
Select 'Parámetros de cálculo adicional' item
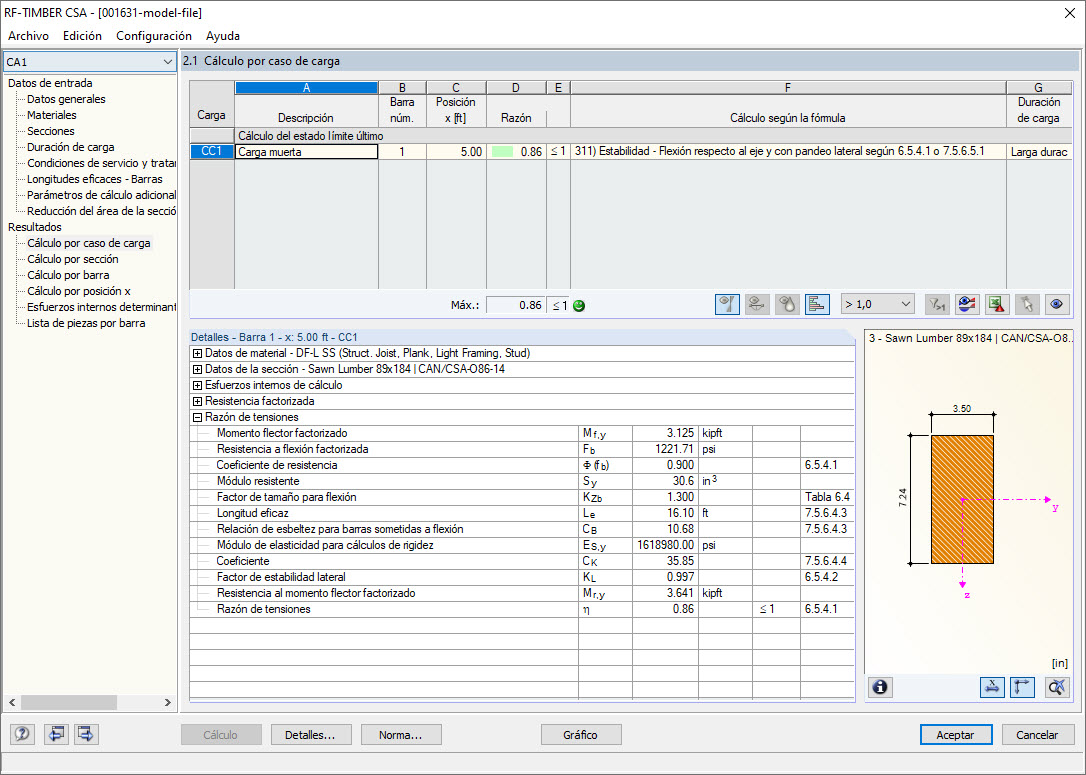coord(101,195)
